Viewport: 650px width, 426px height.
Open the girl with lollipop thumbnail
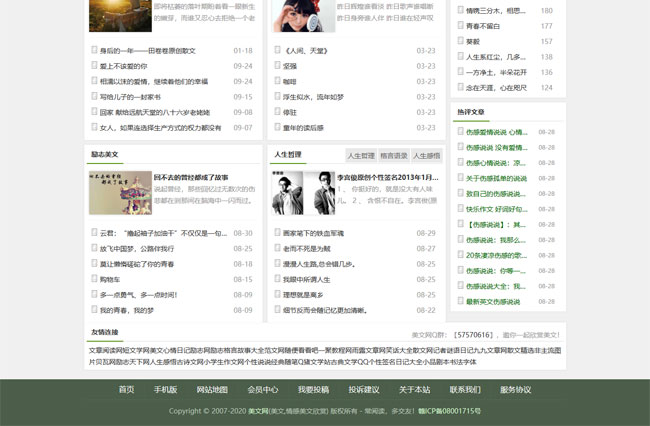303,16
